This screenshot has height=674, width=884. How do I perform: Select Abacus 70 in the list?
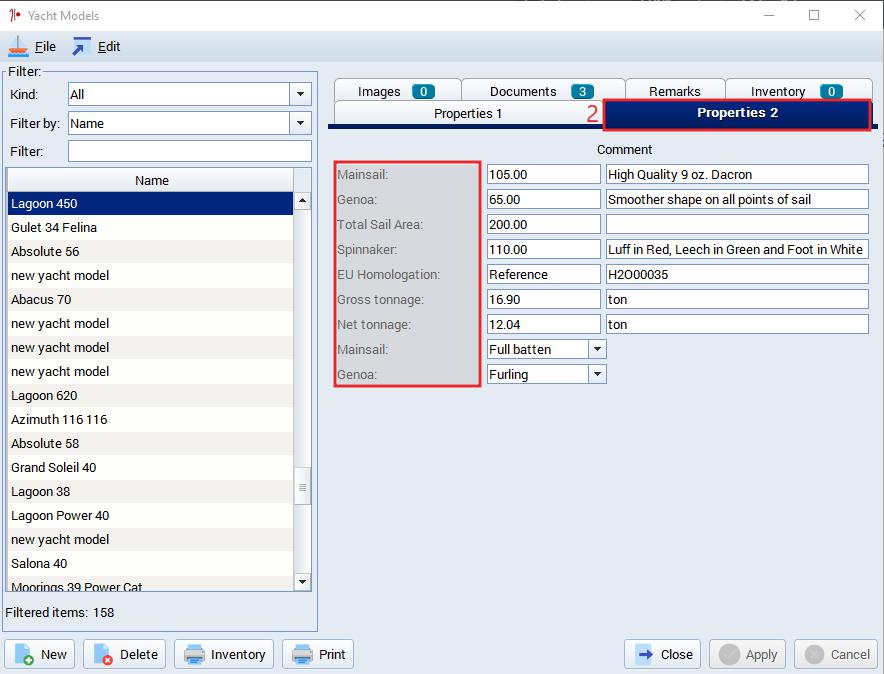[151, 299]
